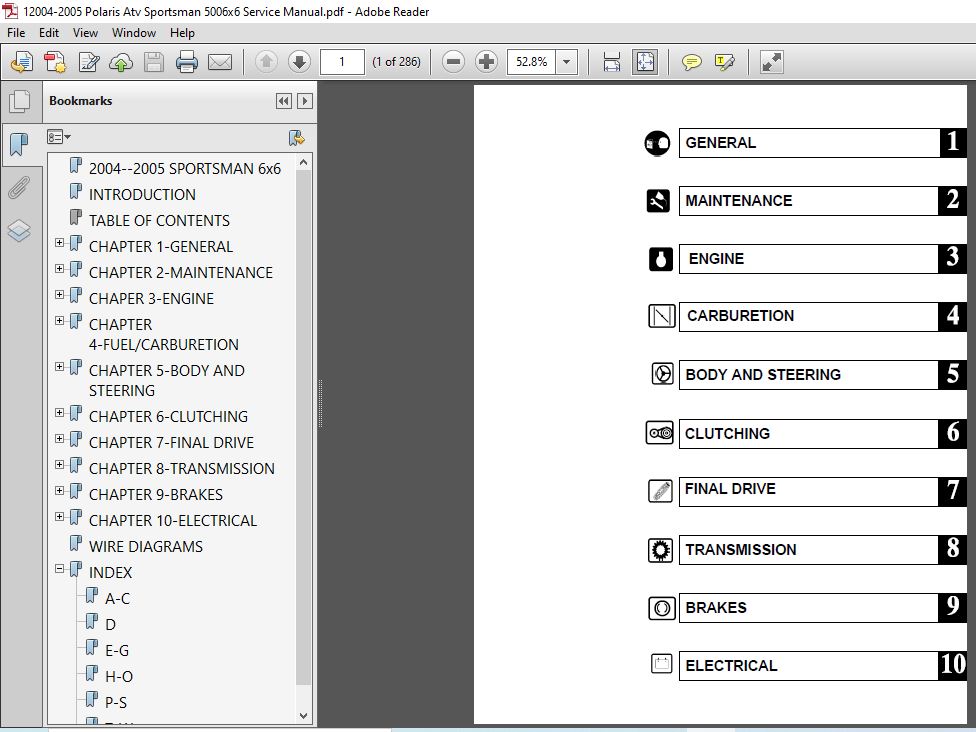The height and width of the screenshot is (732, 976).
Task: Click bookmarks scrollbar up arrow
Action: click(x=303, y=162)
